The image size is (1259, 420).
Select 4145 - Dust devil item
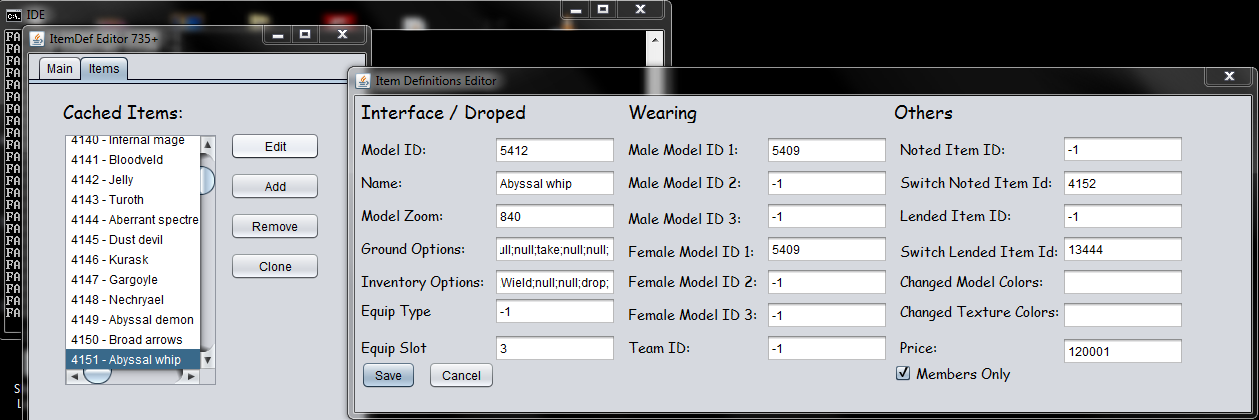pos(133,239)
